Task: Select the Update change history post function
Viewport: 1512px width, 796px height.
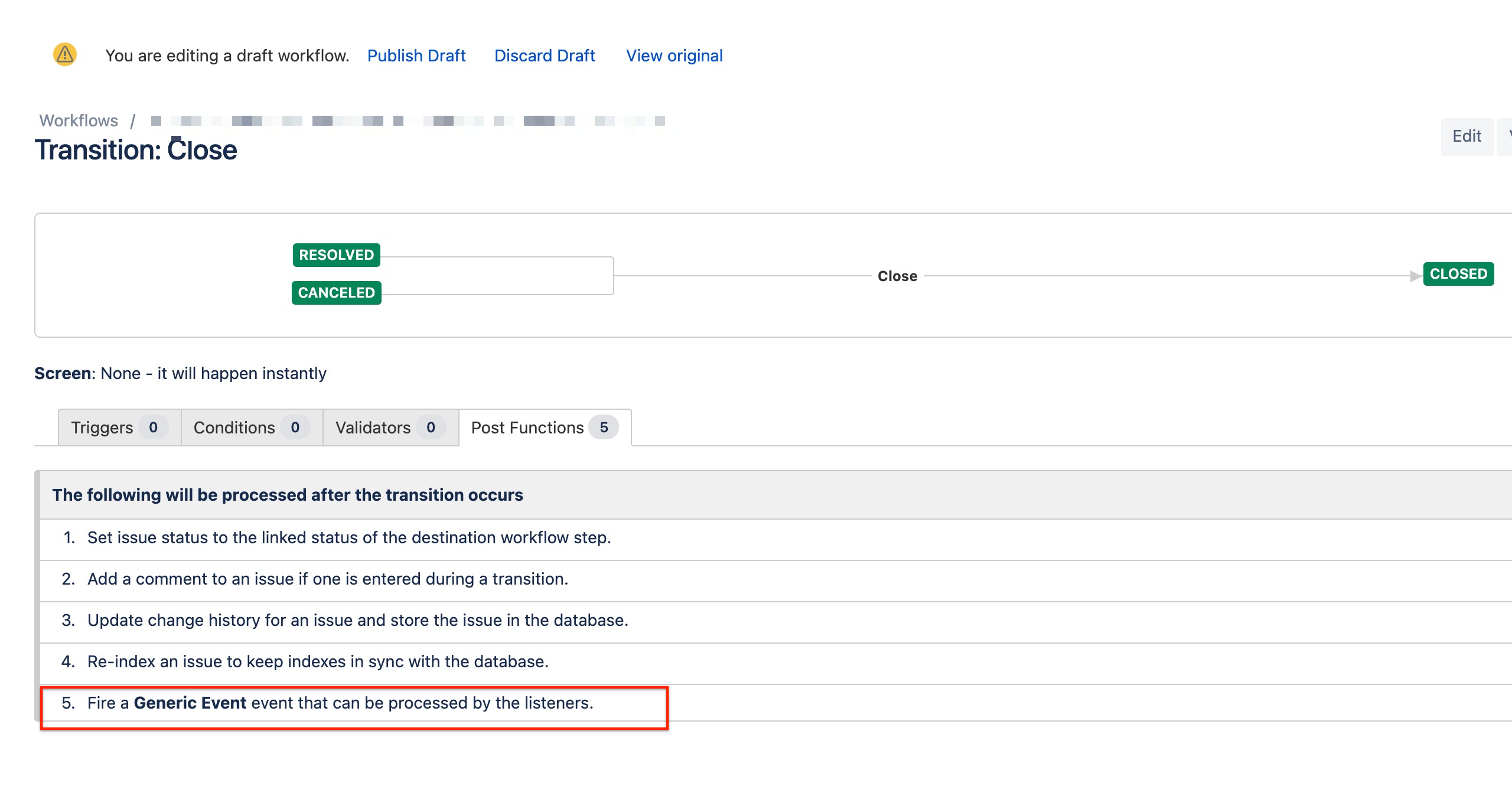Action: [x=357, y=621]
